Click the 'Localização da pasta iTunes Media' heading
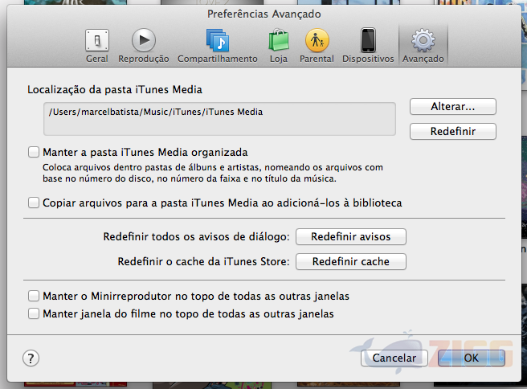527x389 pixels. pyautogui.click(x=115, y=90)
